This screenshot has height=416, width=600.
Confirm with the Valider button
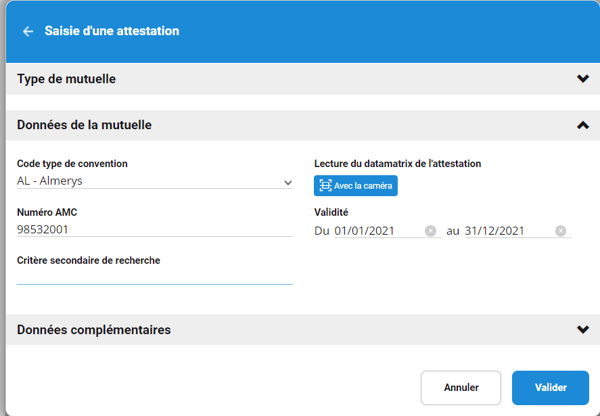[550, 388]
